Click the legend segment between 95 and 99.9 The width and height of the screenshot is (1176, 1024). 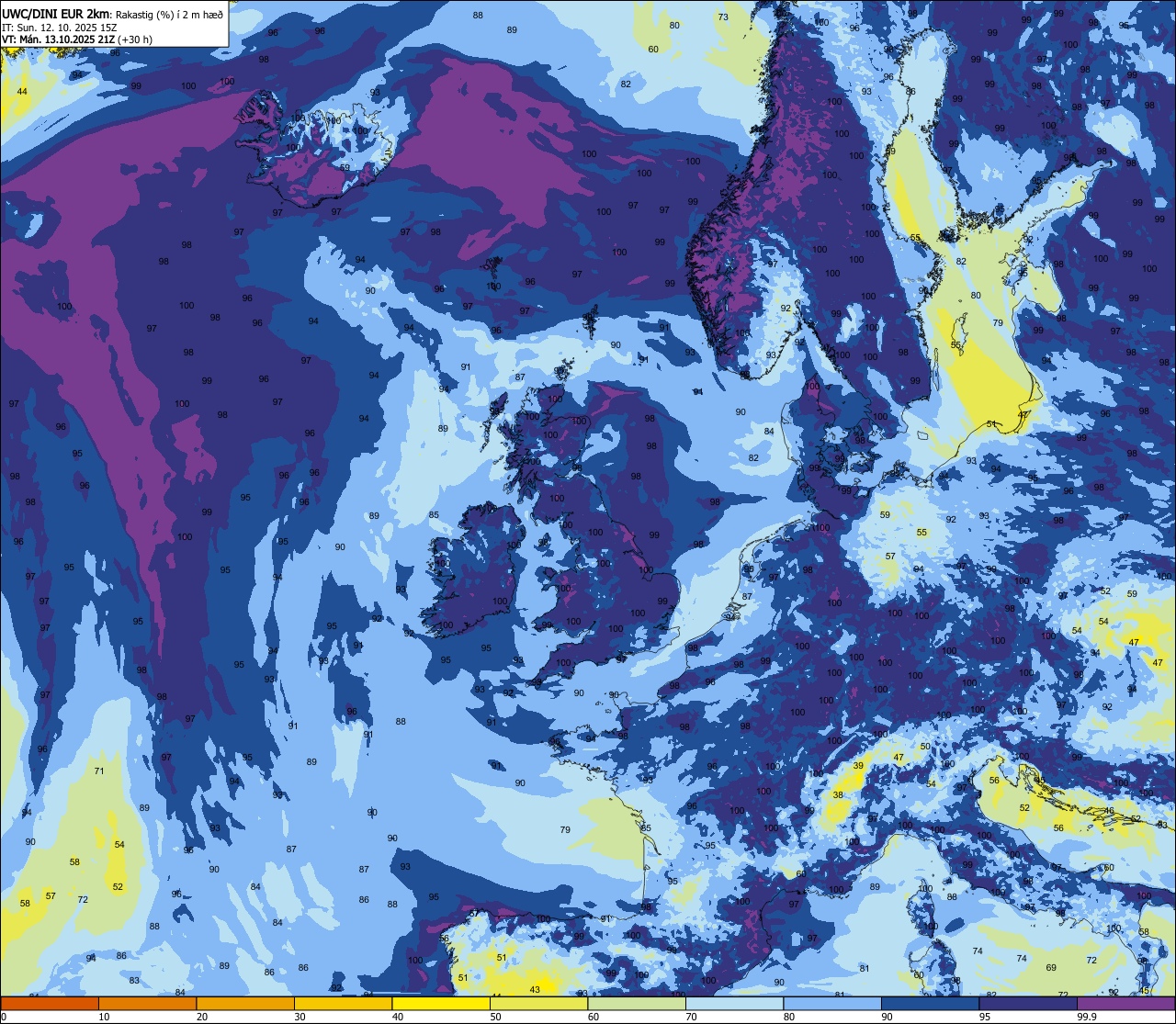1027,1003
